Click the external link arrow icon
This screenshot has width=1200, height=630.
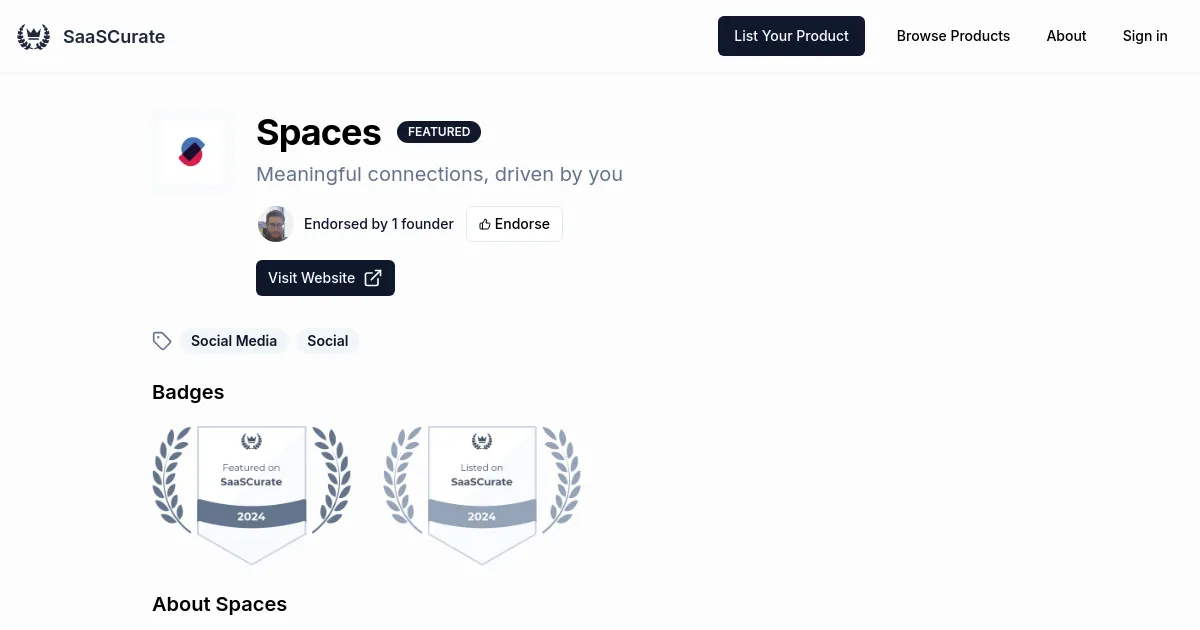point(373,278)
